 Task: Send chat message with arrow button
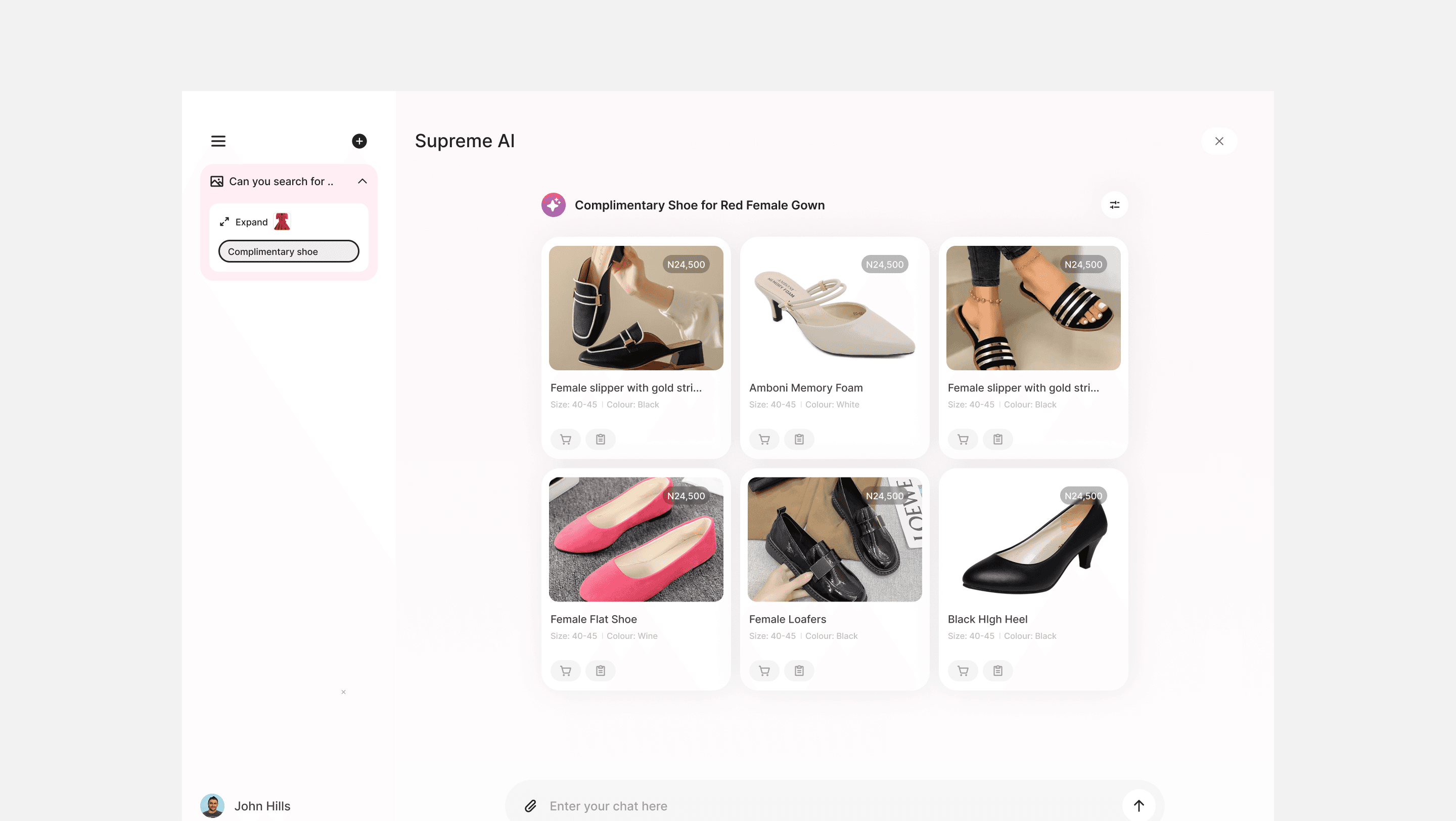(1139, 806)
